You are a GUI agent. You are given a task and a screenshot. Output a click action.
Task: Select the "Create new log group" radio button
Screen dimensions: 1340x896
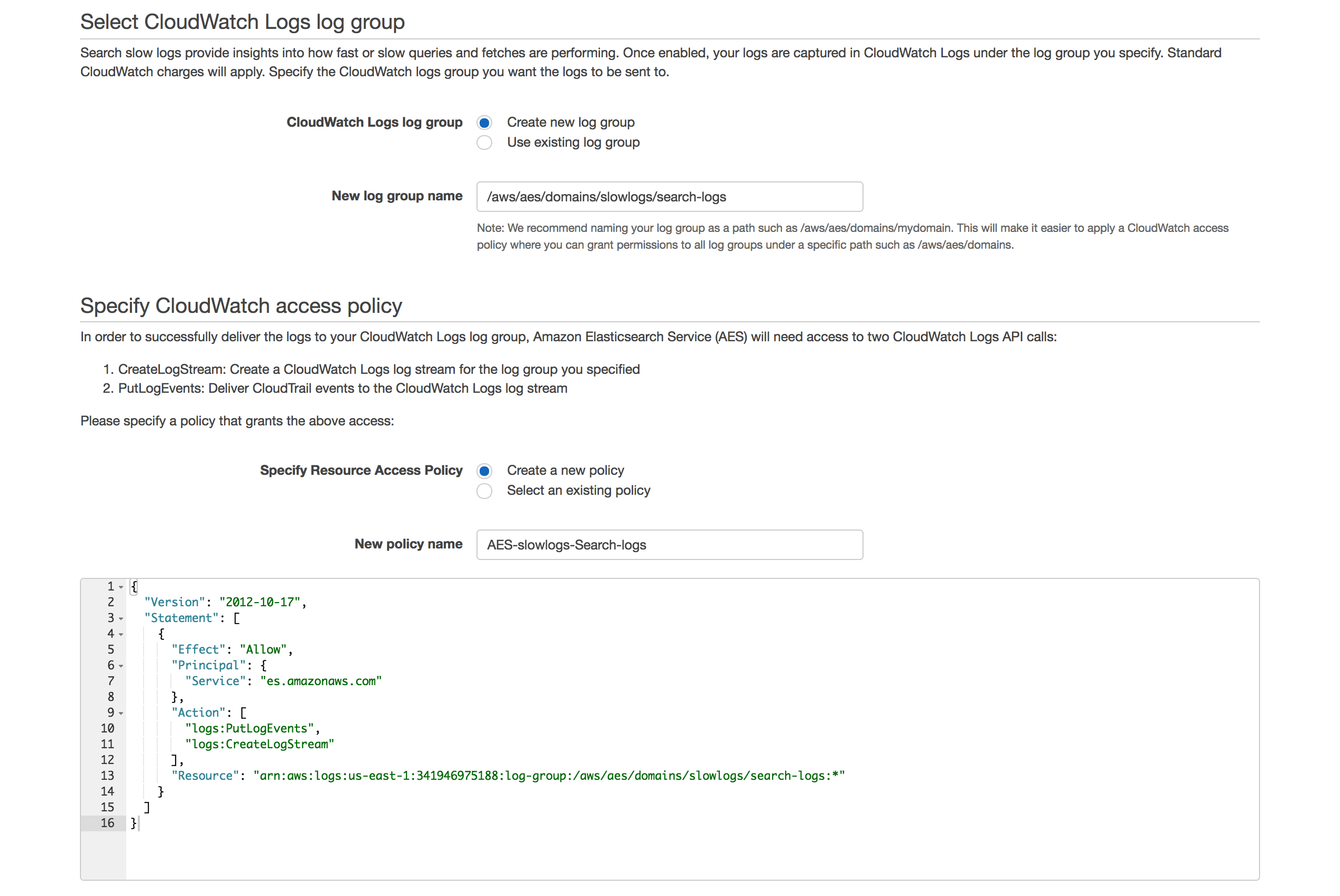coord(484,123)
